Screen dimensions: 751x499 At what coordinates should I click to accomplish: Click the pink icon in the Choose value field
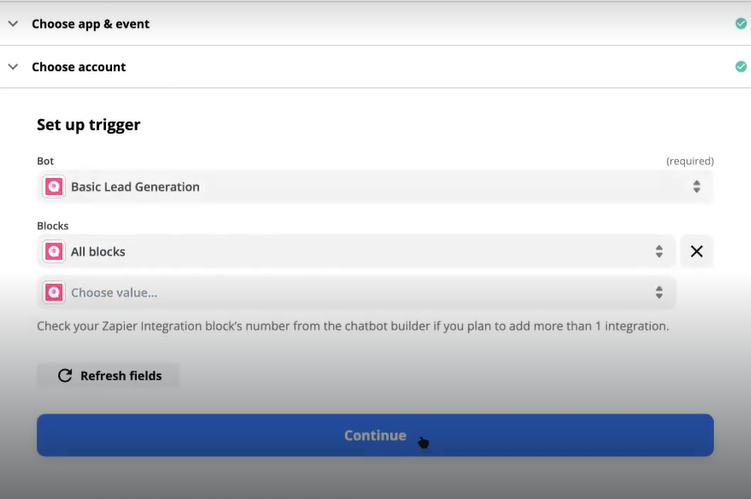54,293
